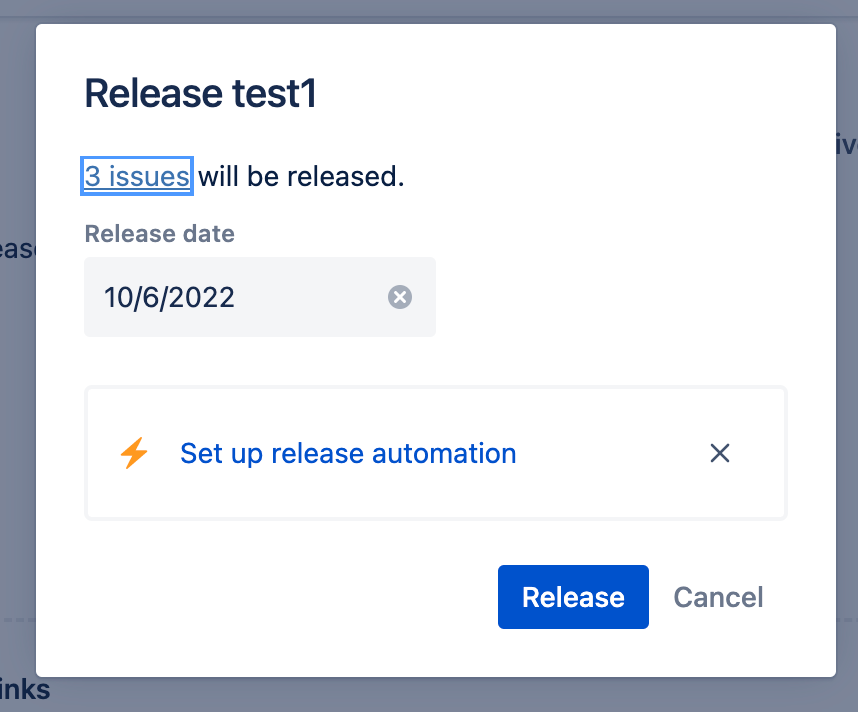858x712 pixels.
Task: Click the dimmed backdrop below the dialog
Action: [429, 696]
